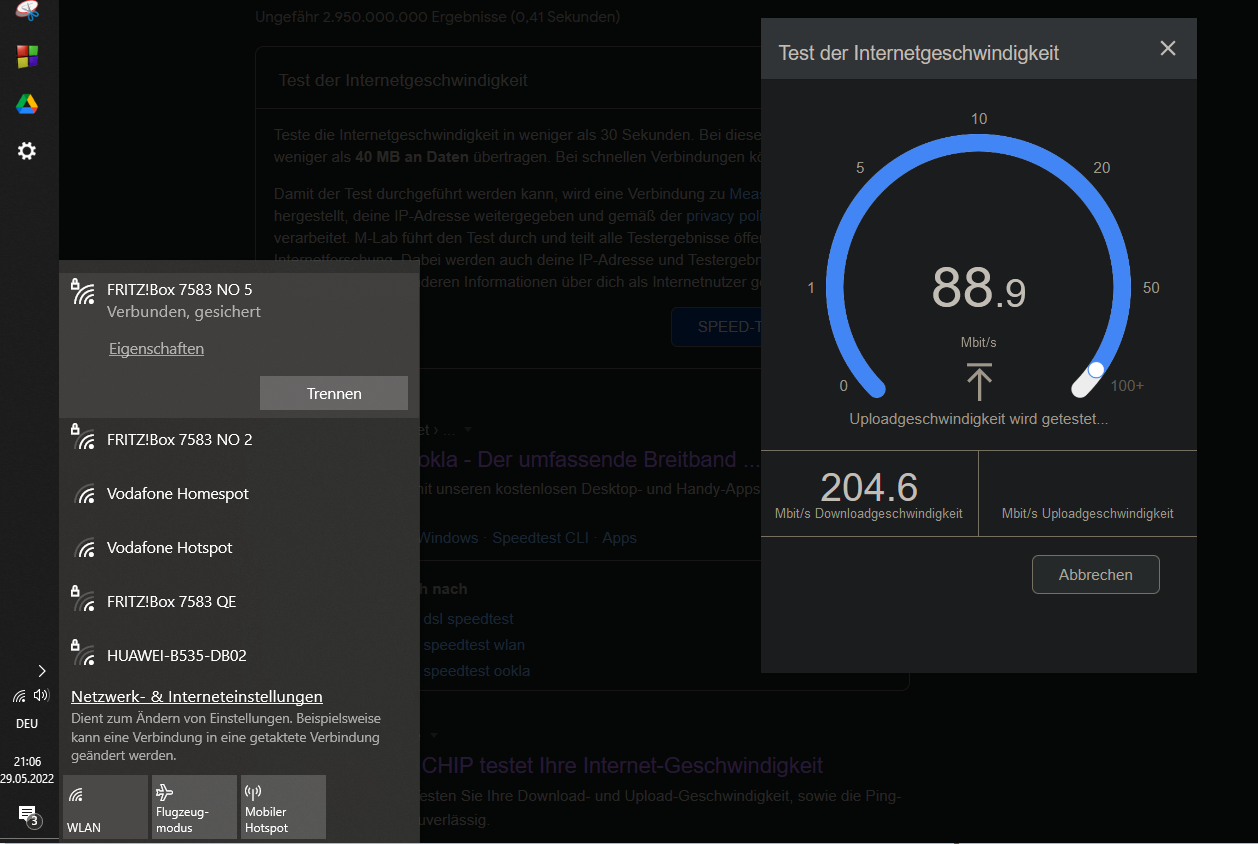Toggle the Mobiler Hotspot tile
This screenshot has width=1258, height=844.
(283, 806)
